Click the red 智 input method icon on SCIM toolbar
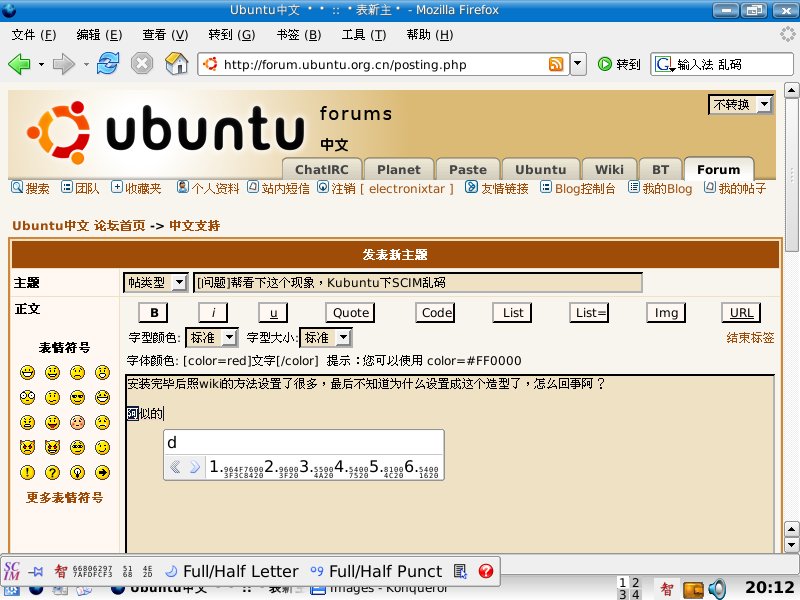Screen dimensions: 800x600 point(61,571)
